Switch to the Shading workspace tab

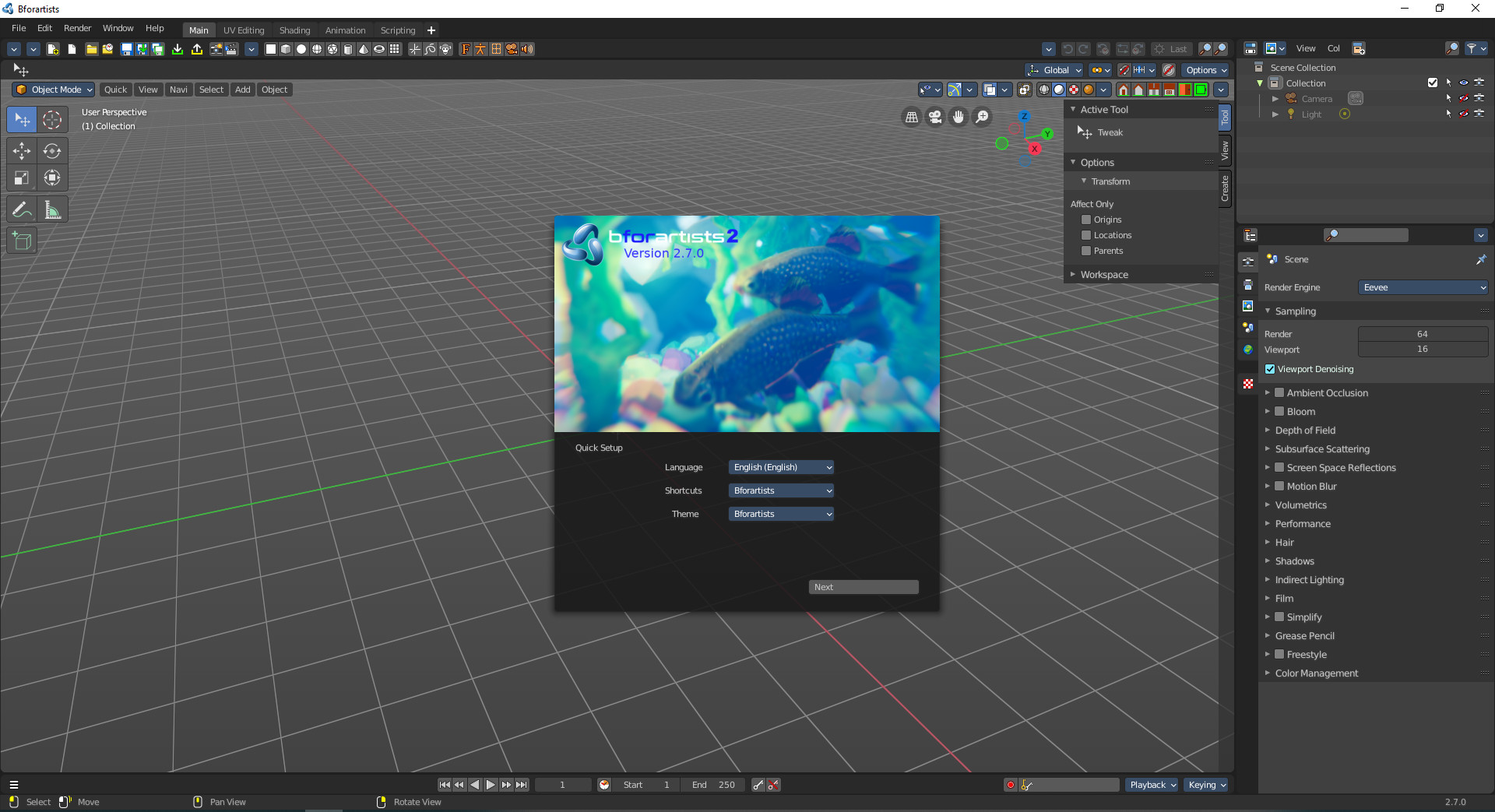point(294,30)
